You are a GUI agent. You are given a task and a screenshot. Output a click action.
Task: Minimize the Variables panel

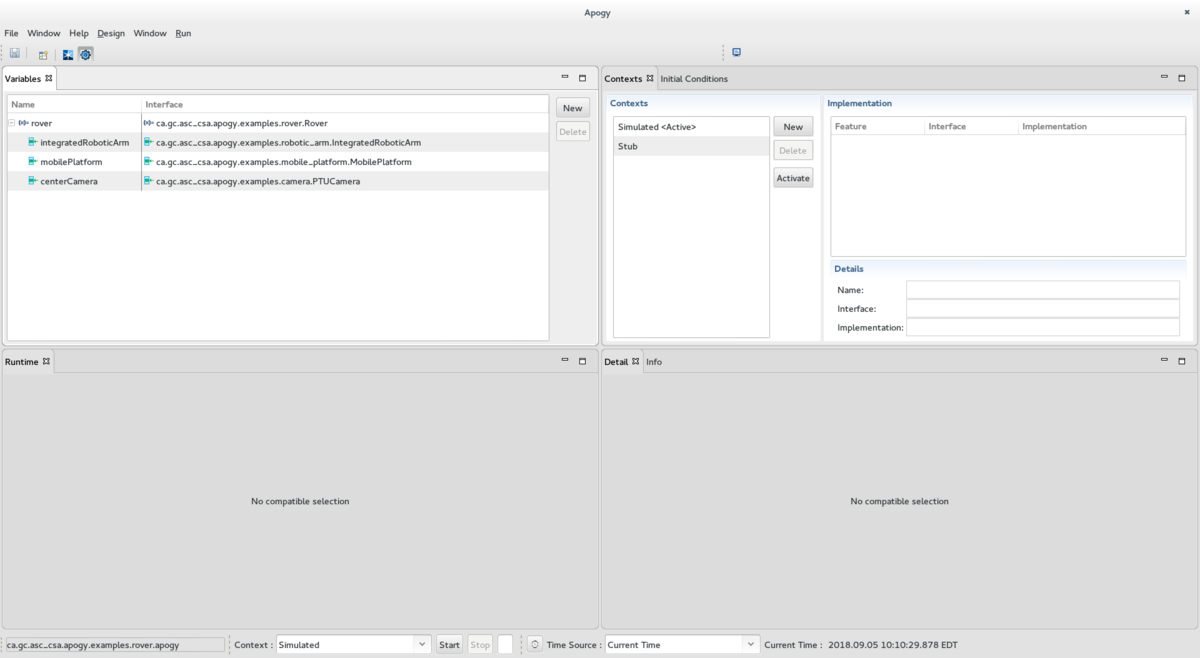[565, 77]
